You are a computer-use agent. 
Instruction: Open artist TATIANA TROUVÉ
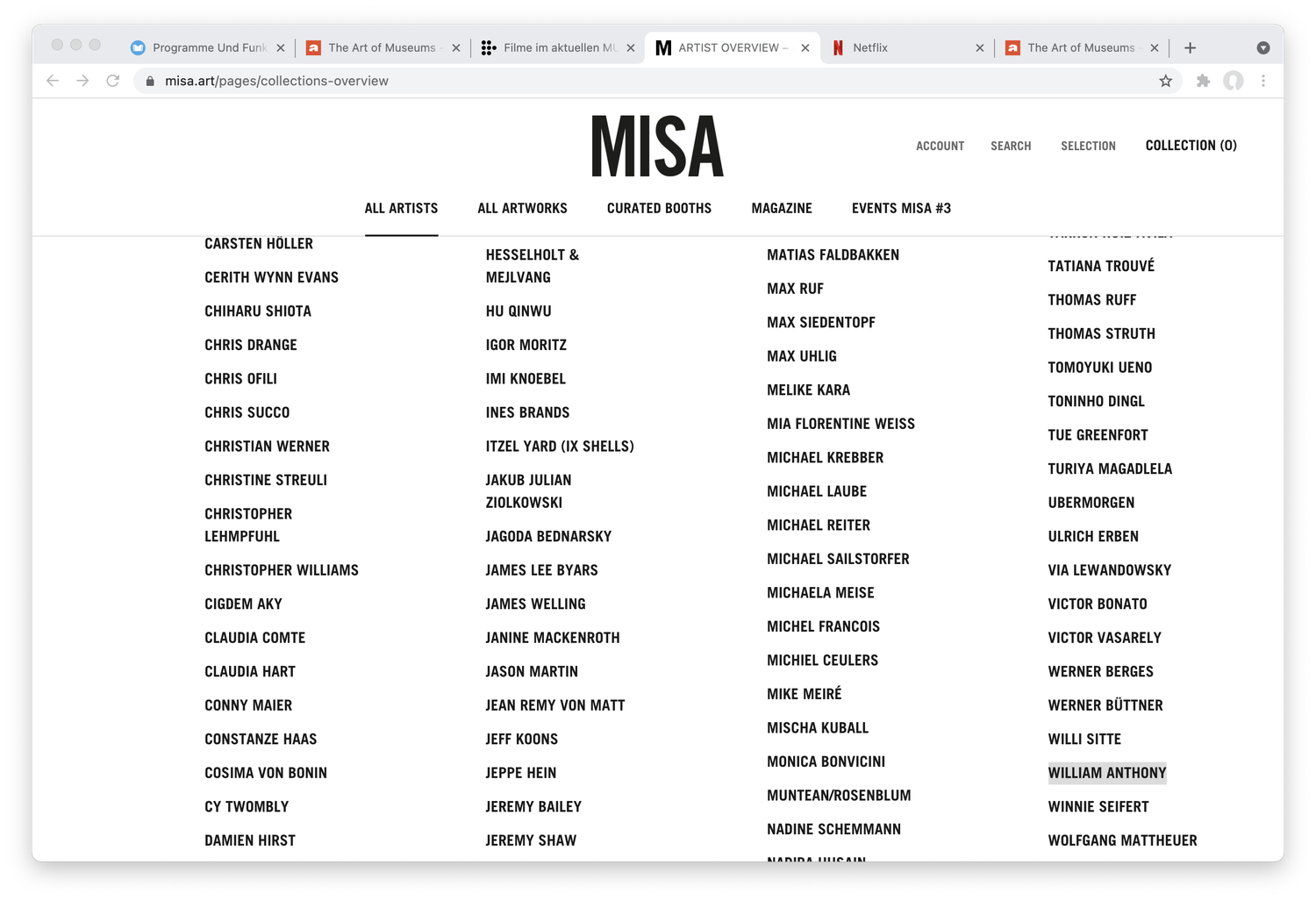(1101, 266)
